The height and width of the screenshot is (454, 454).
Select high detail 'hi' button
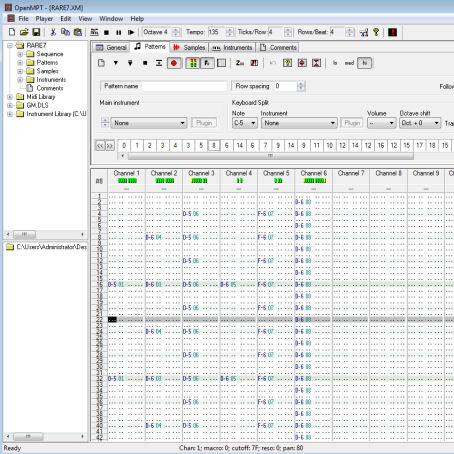click(364, 63)
